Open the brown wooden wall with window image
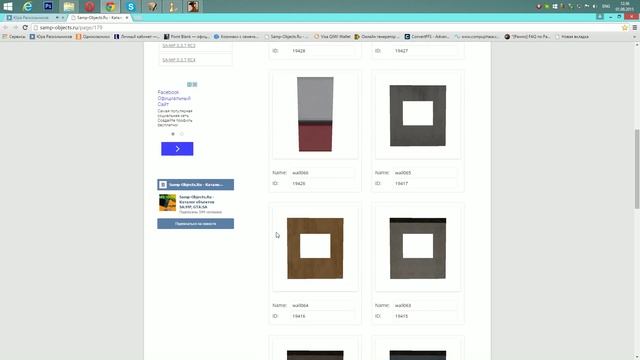The width and height of the screenshot is (640, 360). coord(315,248)
